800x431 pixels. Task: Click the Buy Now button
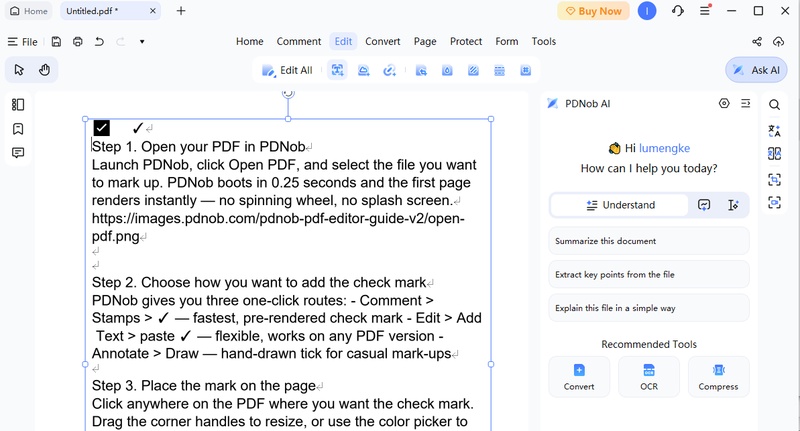pos(593,11)
